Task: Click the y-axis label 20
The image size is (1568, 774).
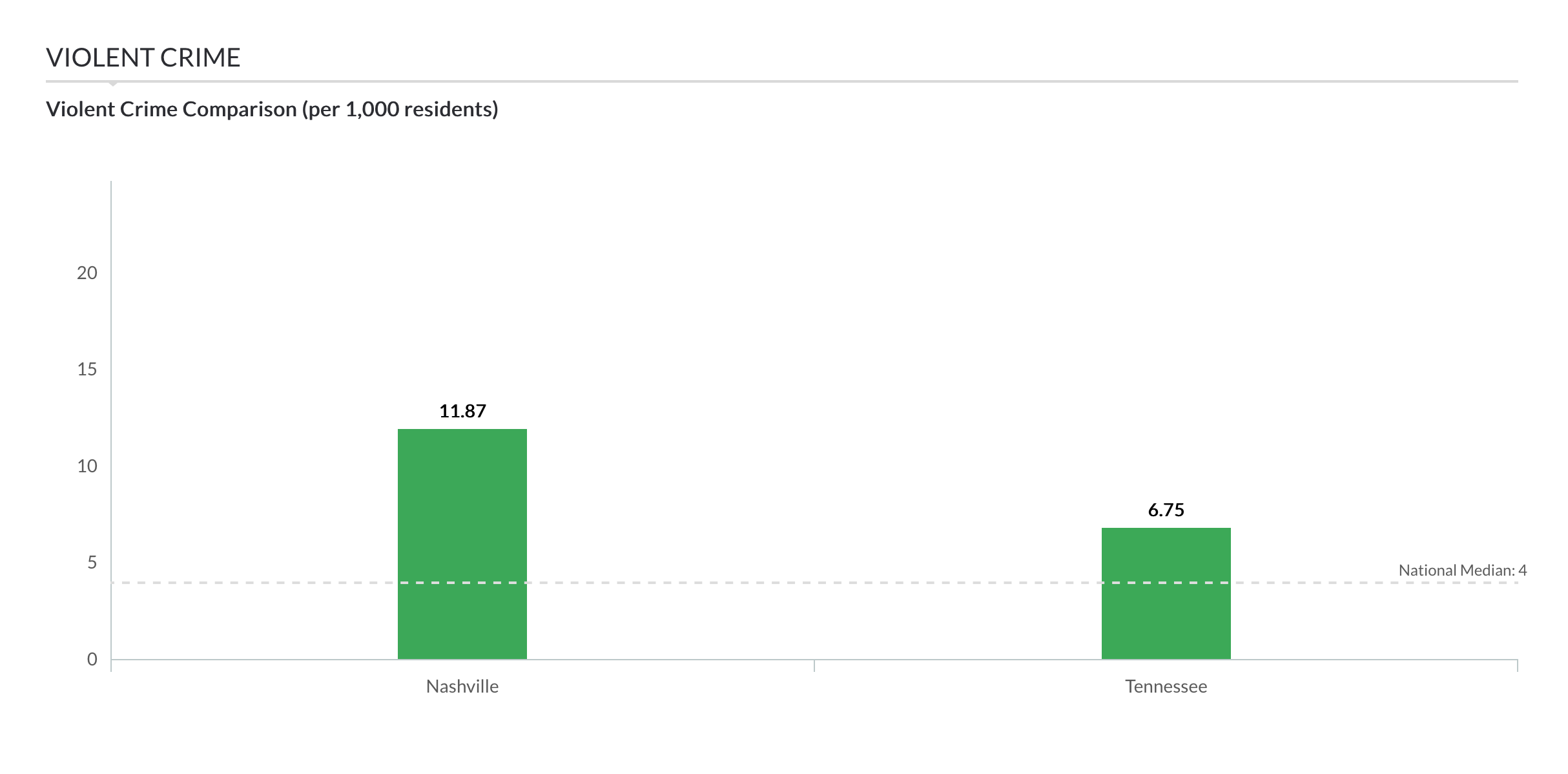Action: point(87,273)
